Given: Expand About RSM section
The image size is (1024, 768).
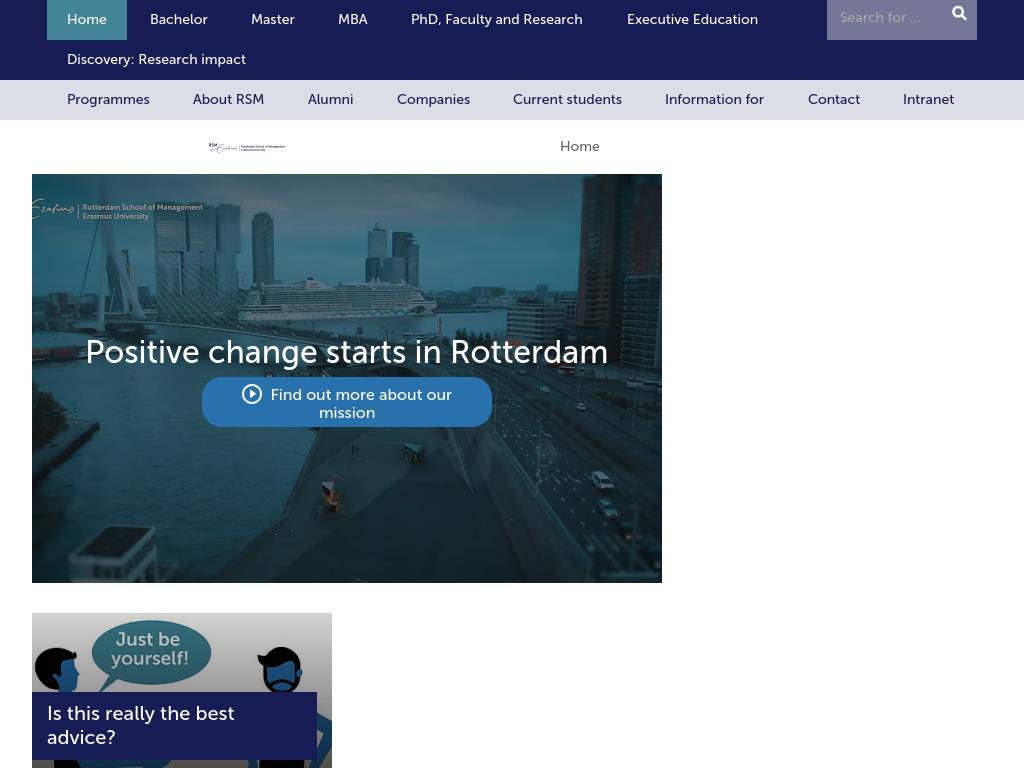Looking at the screenshot, I should [x=228, y=100].
